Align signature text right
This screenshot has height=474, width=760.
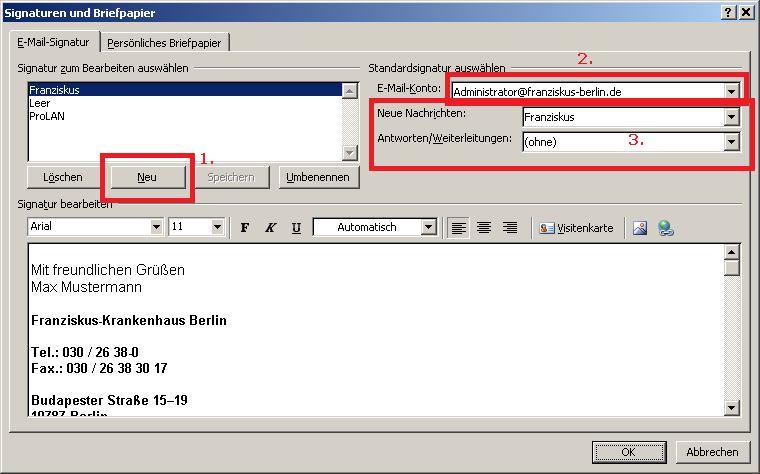(510, 228)
